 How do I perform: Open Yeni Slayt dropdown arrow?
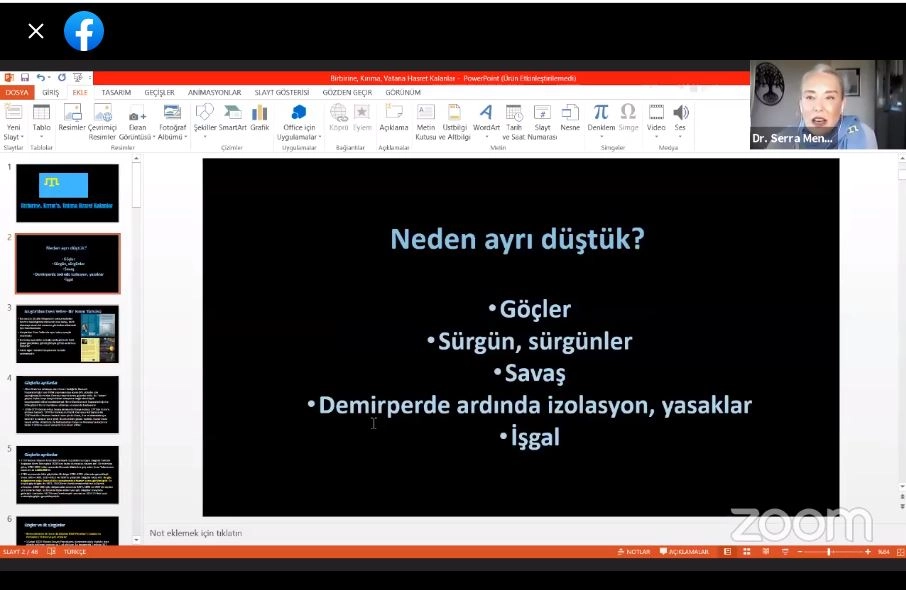click(x=13, y=136)
